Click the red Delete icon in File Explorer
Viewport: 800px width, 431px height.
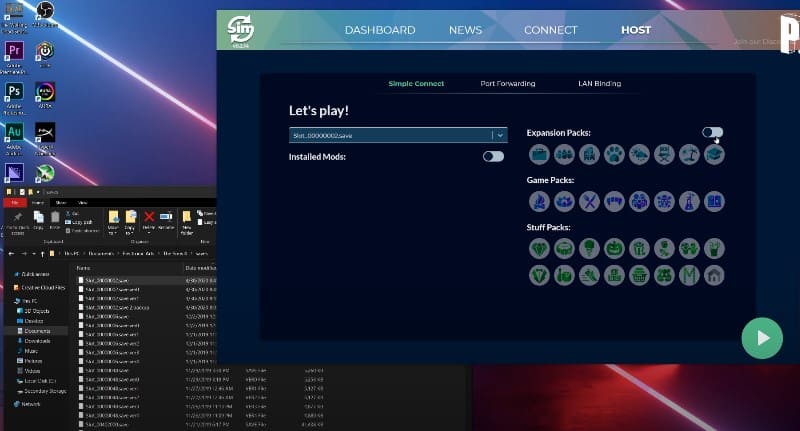(x=149, y=216)
